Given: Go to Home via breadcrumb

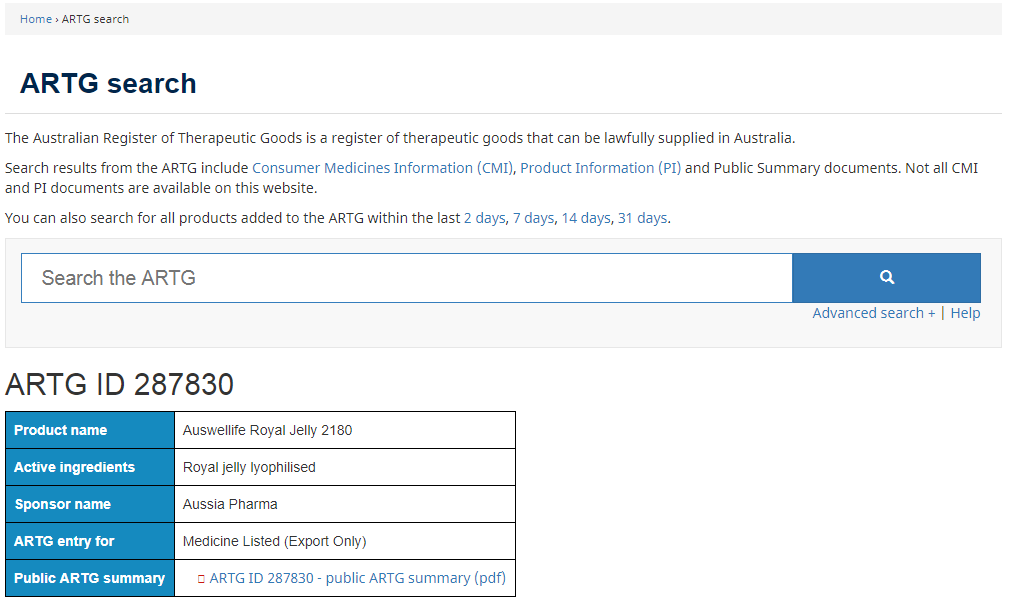Looking at the screenshot, I should click(x=36, y=19).
